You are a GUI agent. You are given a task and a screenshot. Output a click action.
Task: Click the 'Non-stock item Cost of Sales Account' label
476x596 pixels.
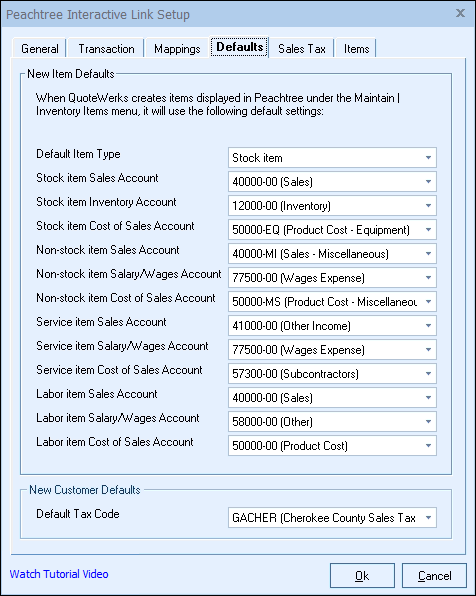pyautogui.click(x=126, y=298)
